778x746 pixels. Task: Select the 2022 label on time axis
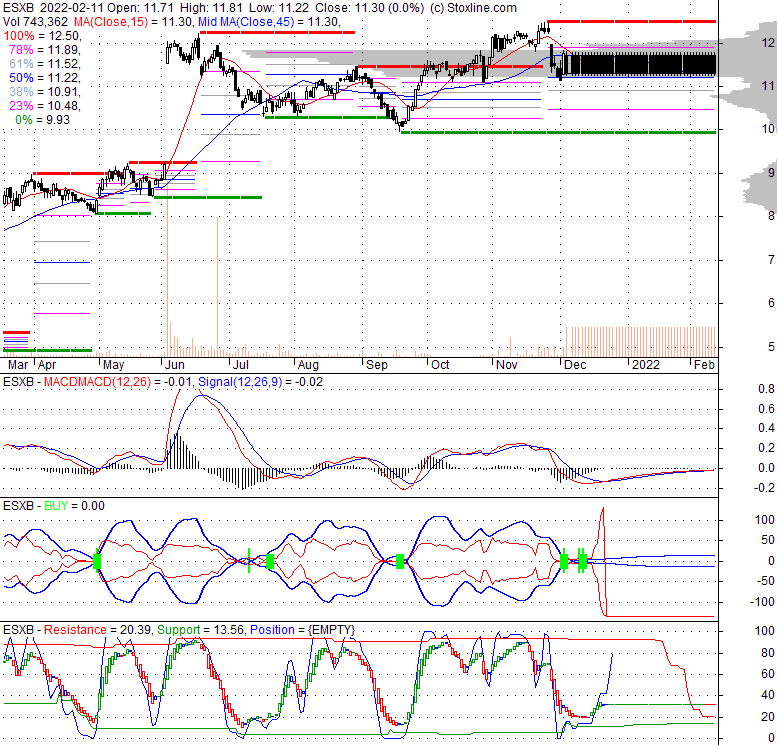644,365
